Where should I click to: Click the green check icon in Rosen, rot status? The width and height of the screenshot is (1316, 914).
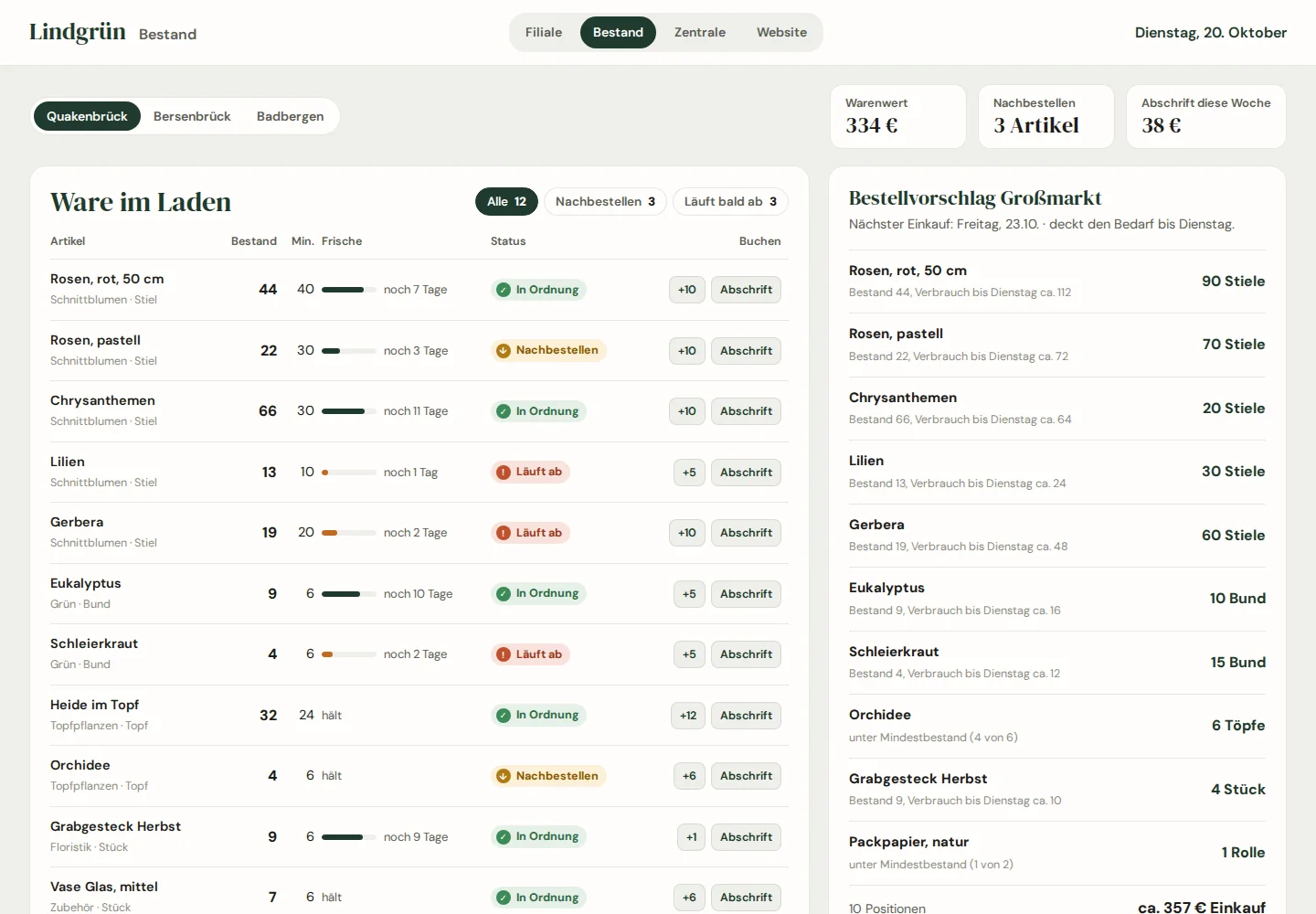tap(503, 290)
